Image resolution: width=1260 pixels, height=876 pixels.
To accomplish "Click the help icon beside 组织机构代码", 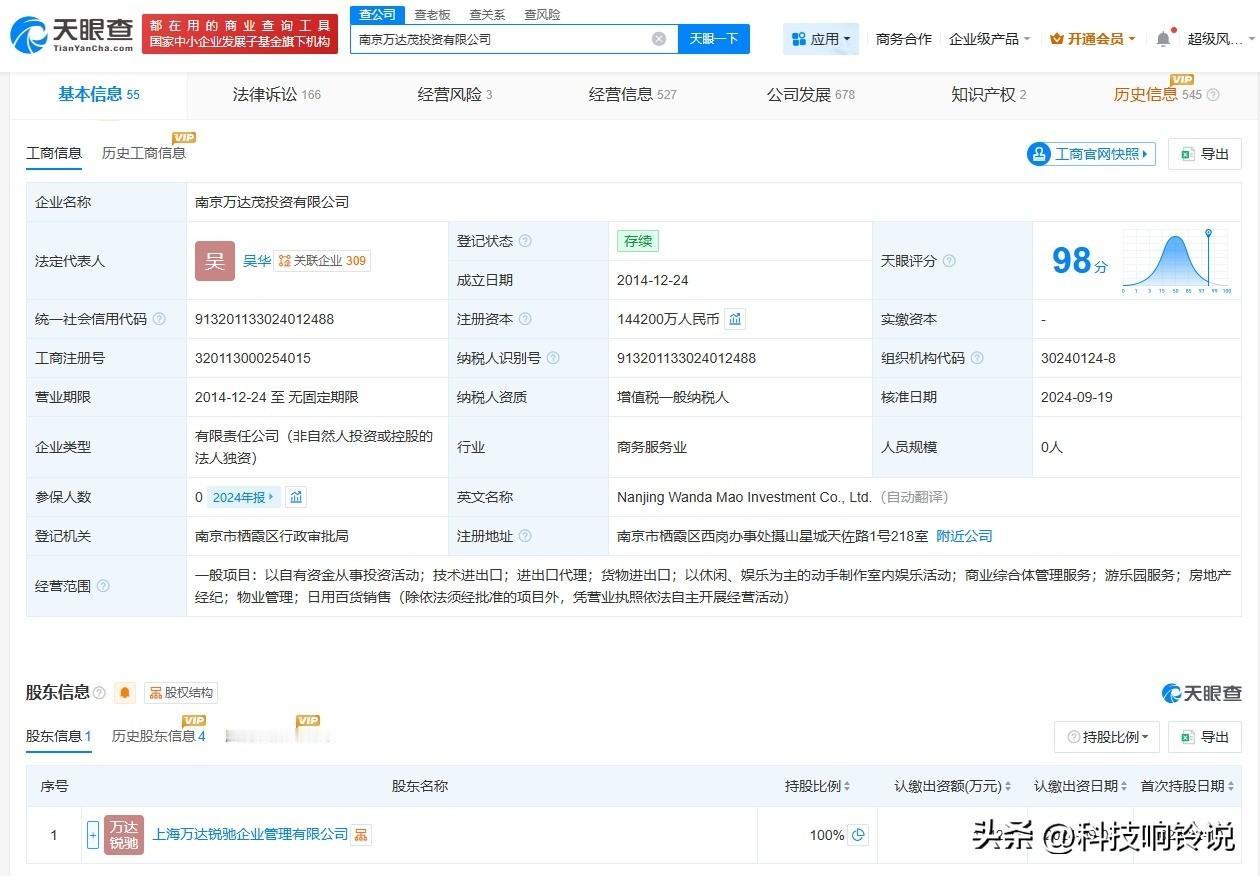I will coord(977,358).
